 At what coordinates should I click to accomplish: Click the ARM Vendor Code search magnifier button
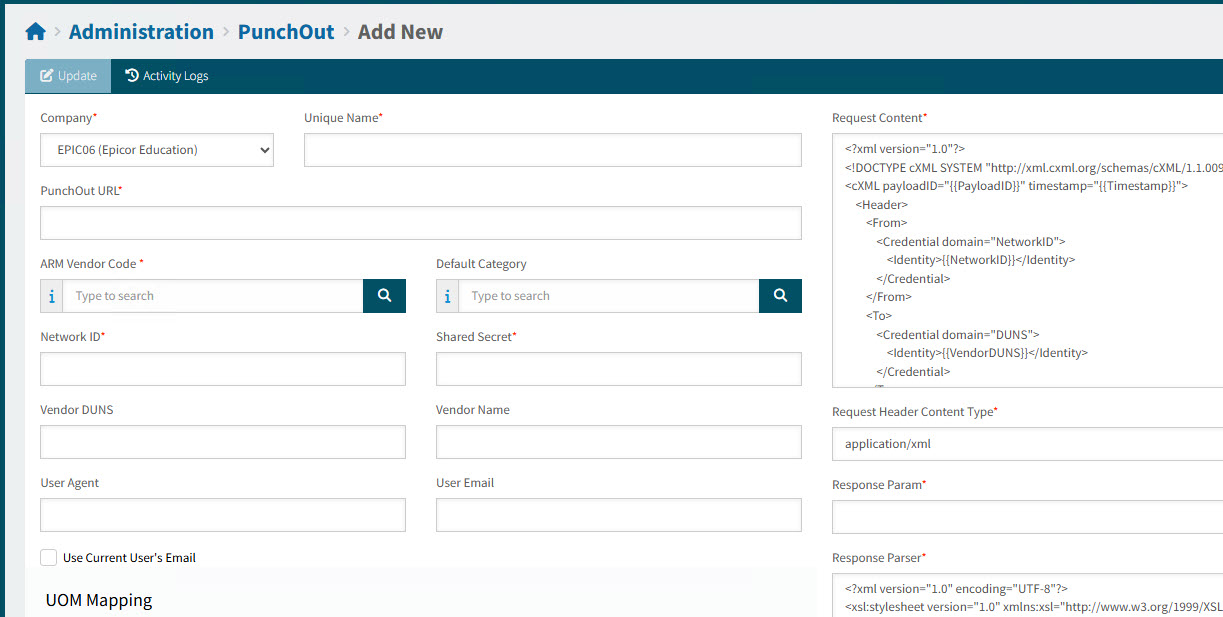pos(384,296)
